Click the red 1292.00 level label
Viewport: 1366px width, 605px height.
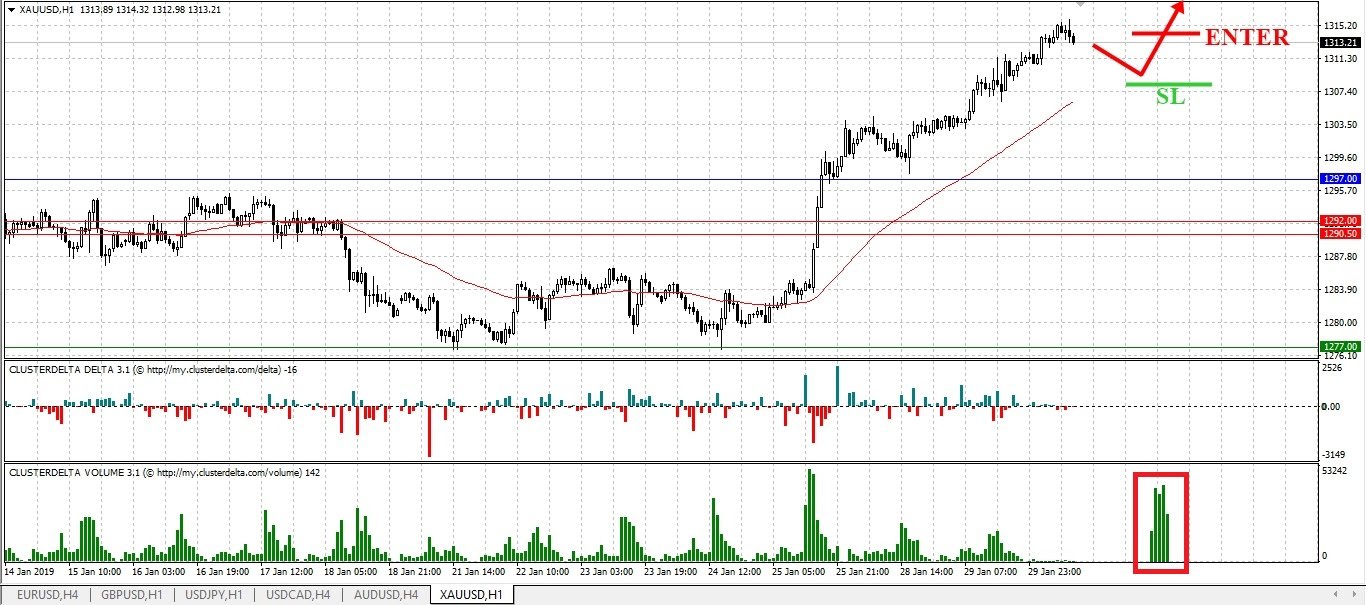tap(1340, 221)
